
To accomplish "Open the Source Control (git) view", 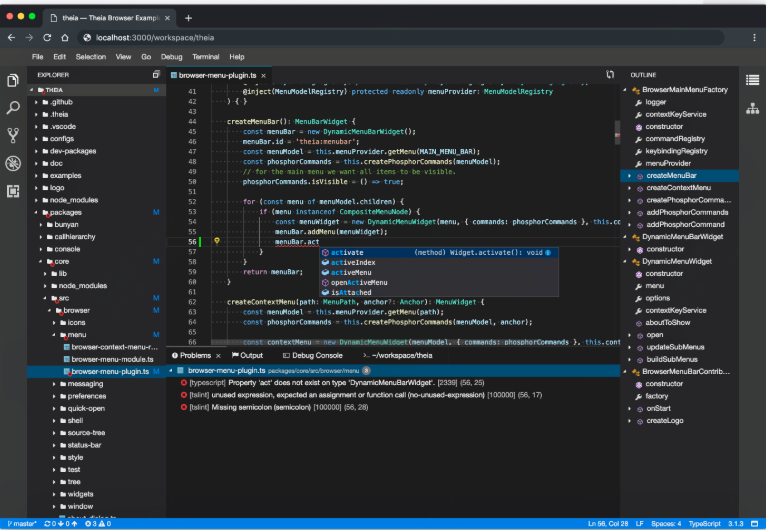I will point(13,136).
